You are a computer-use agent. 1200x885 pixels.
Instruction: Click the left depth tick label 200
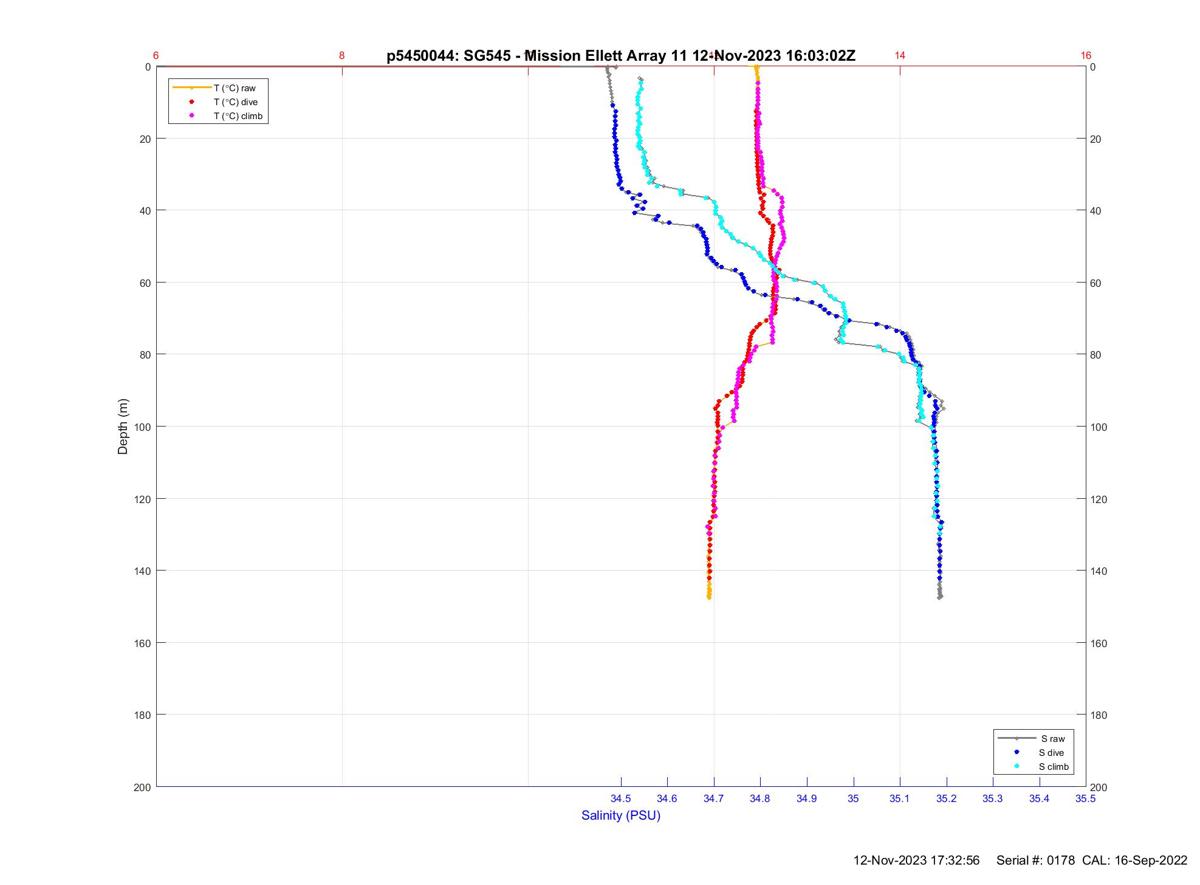tap(142, 787)
